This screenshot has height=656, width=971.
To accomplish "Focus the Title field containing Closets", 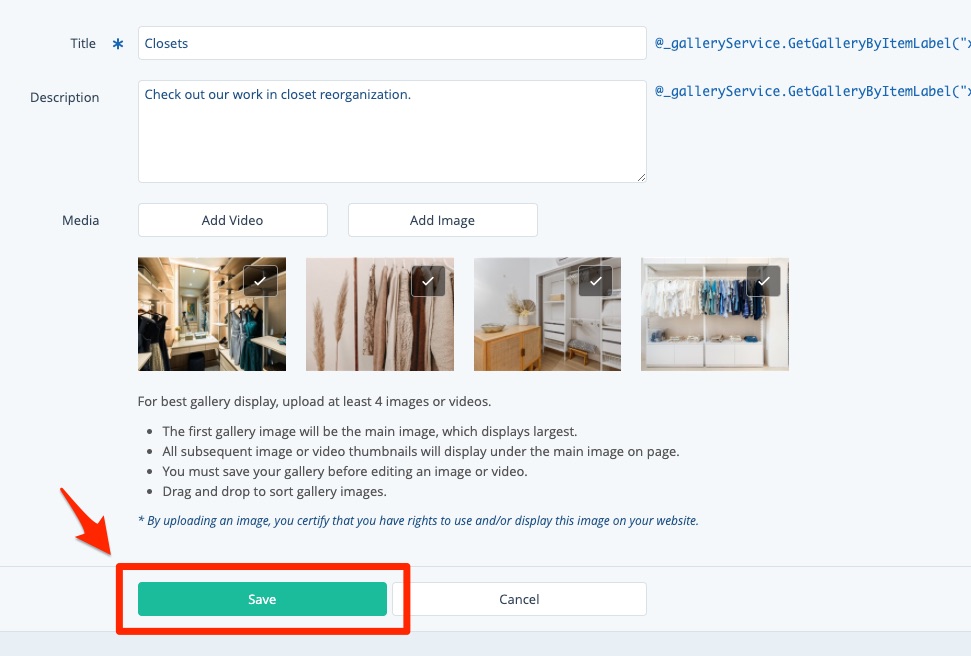I will [392, 43].
